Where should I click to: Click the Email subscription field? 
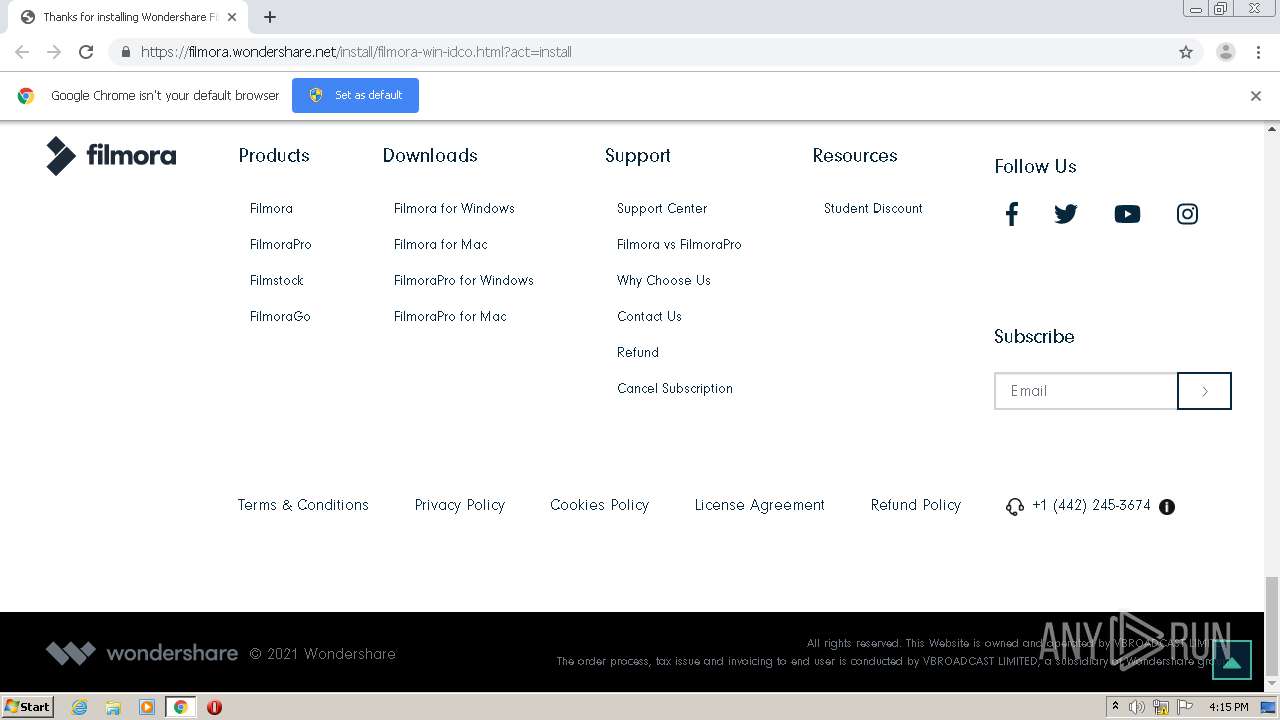pyautogui.click(x=1086, y=391)
